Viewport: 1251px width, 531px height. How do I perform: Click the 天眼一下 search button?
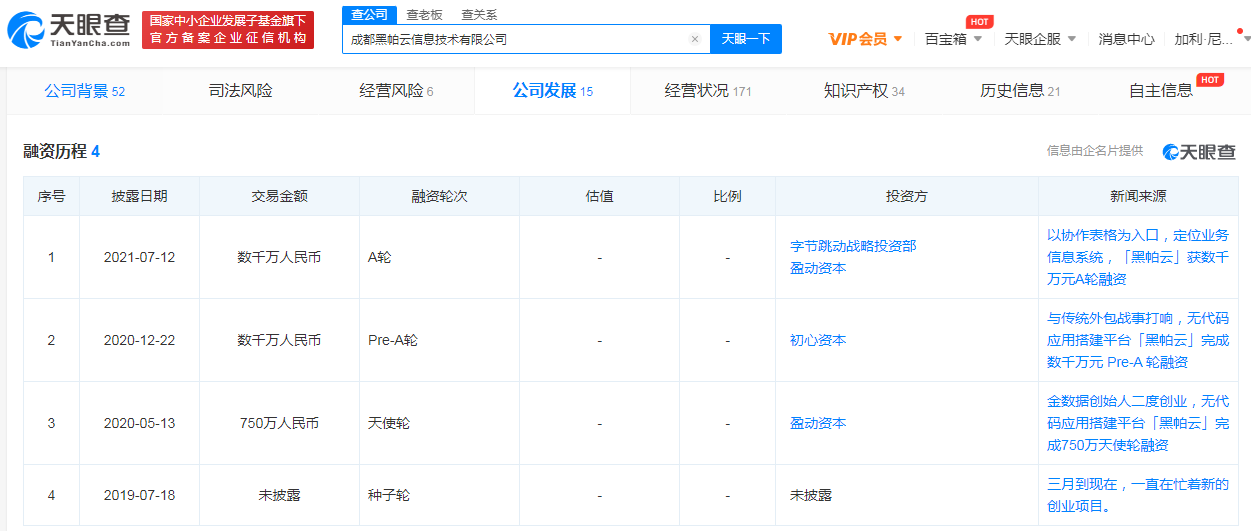(x=746, y=39)
